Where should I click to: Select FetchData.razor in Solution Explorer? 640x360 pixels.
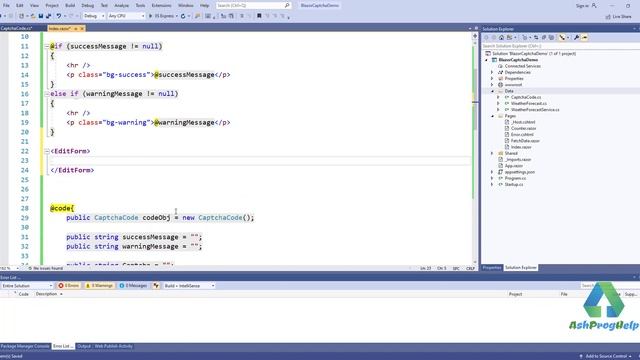[x=525, y=141]
